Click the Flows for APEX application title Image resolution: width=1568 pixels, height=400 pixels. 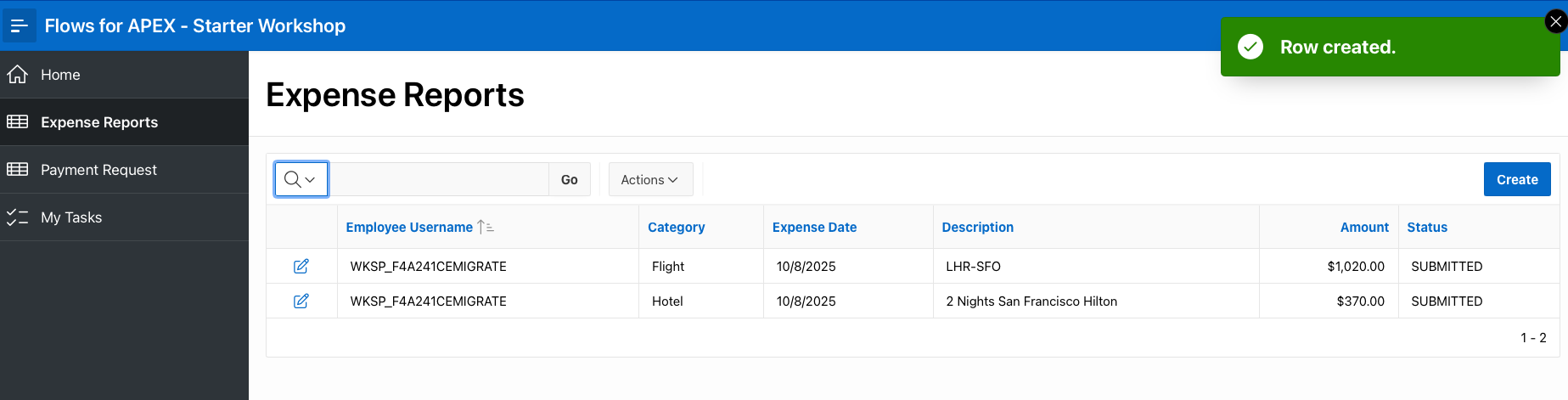[x=195, y=25]
